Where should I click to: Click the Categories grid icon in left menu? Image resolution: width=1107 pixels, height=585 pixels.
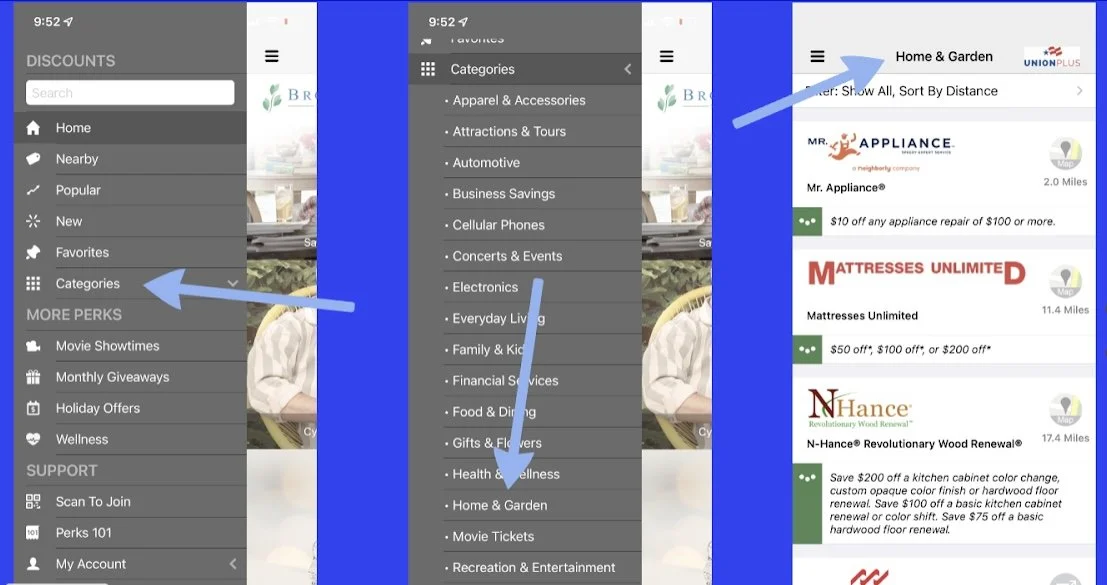click(33, 283)
